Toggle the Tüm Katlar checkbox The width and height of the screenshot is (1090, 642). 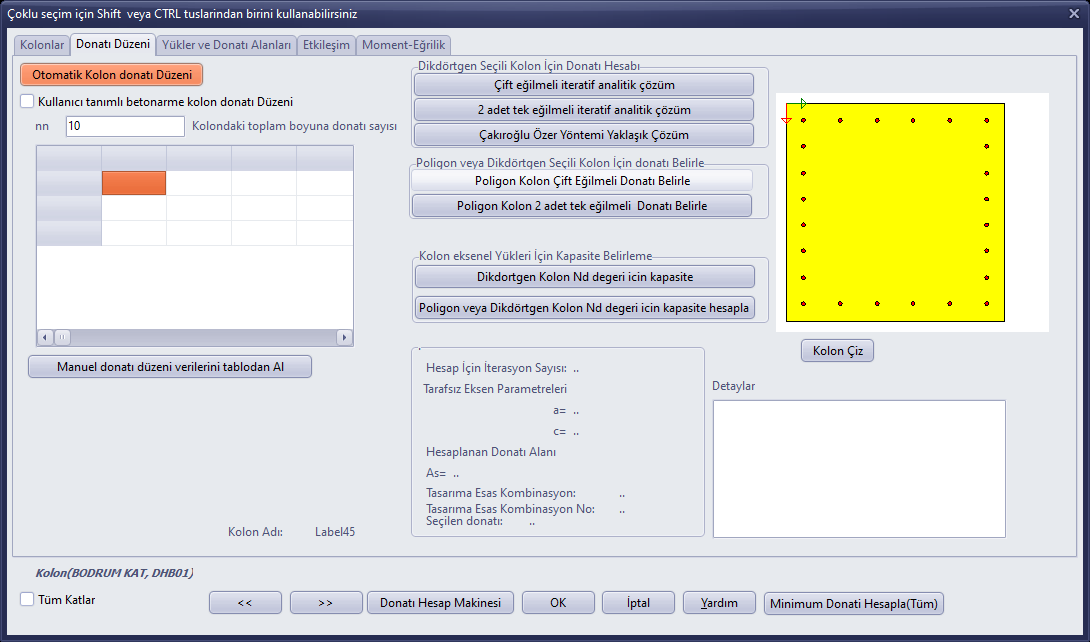click(27, 599)
